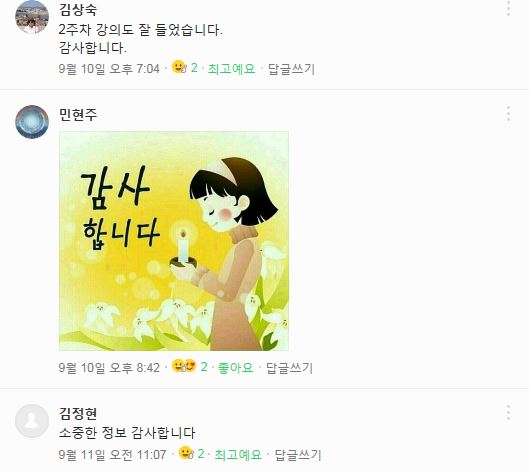Screen dimensions: 529x473
Task: Click reaction emoji on 김상숙's comment
Action: tap(179, 67)
